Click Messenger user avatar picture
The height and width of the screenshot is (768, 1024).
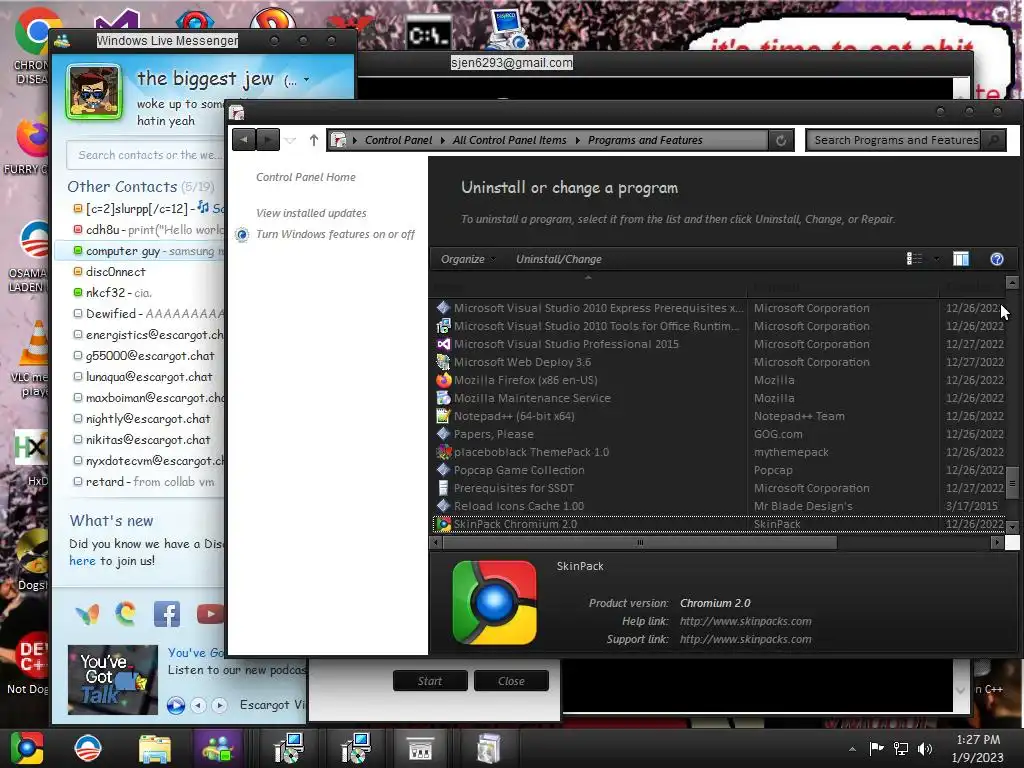94,91
